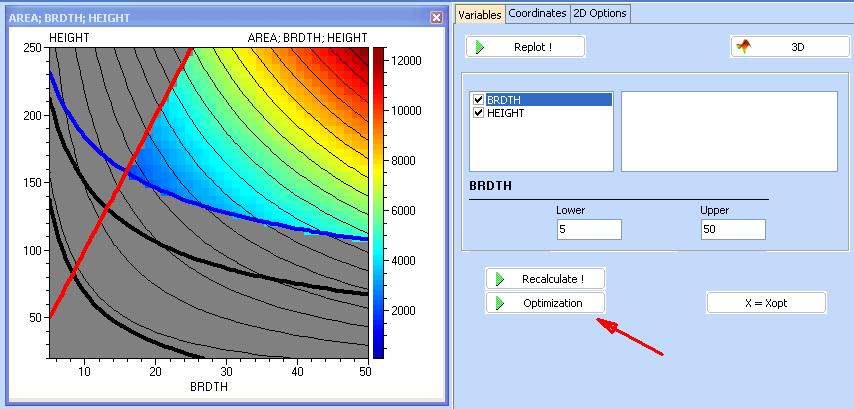Hit the green arrow icon beside Optimization
This screenshot has width=854, height=409.
500,303
